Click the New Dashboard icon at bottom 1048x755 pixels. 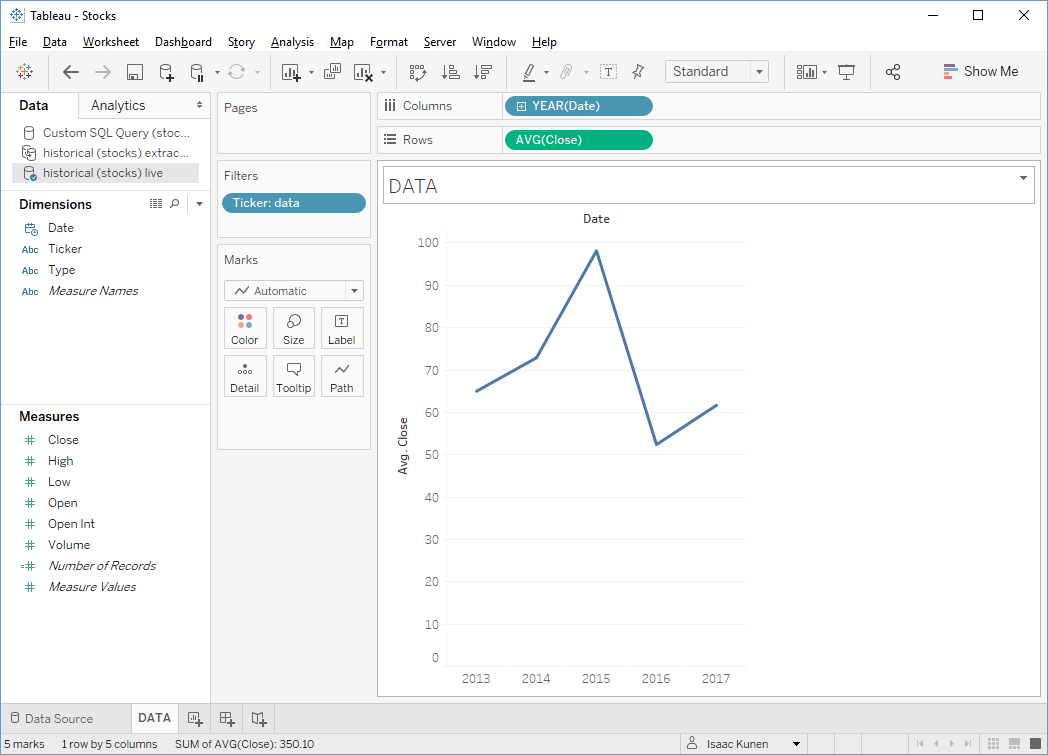(227, 719)
